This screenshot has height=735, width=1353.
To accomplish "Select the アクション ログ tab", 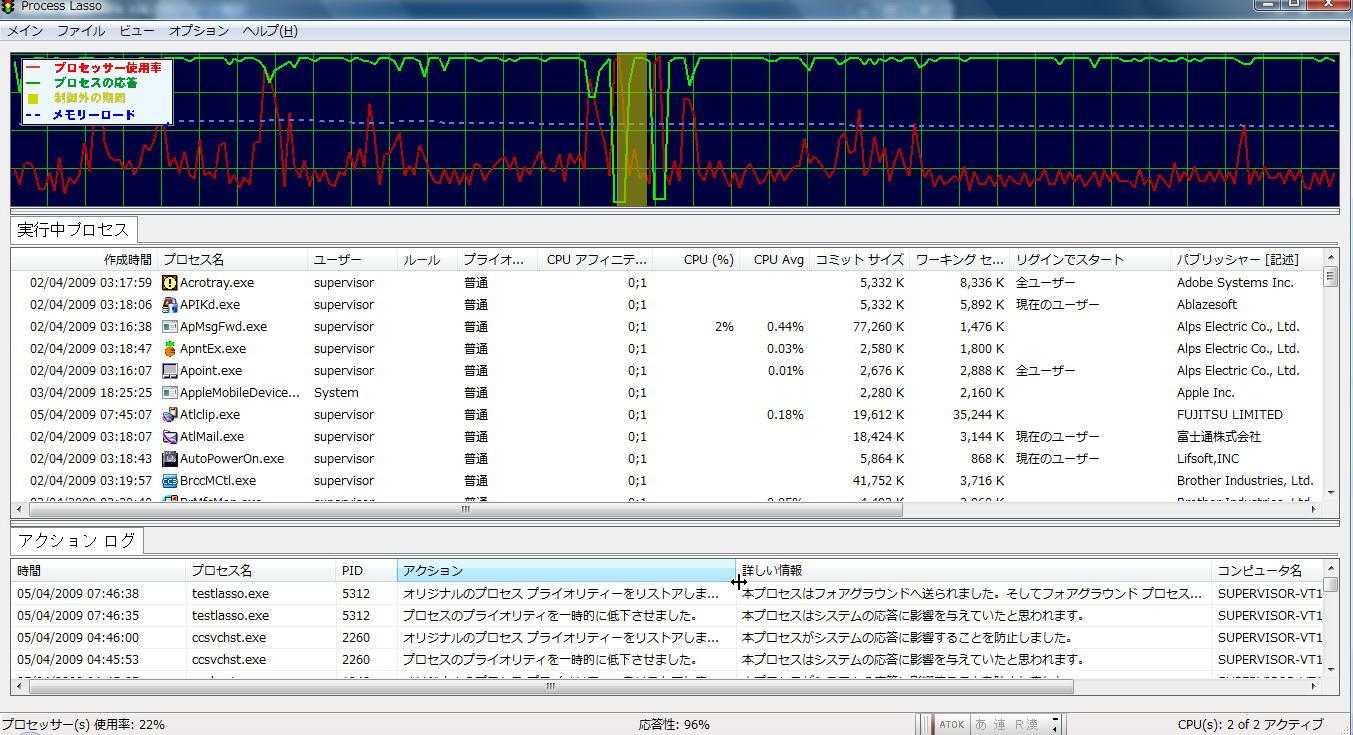I will coord(76,541).
